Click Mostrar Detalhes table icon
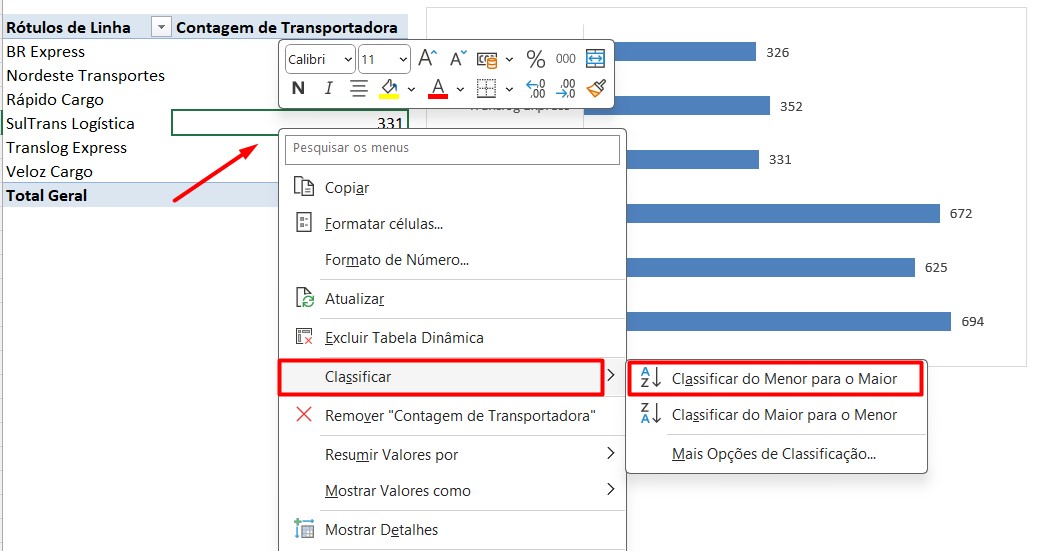The height and width of the screenshot is (551, 1042). 304,529
